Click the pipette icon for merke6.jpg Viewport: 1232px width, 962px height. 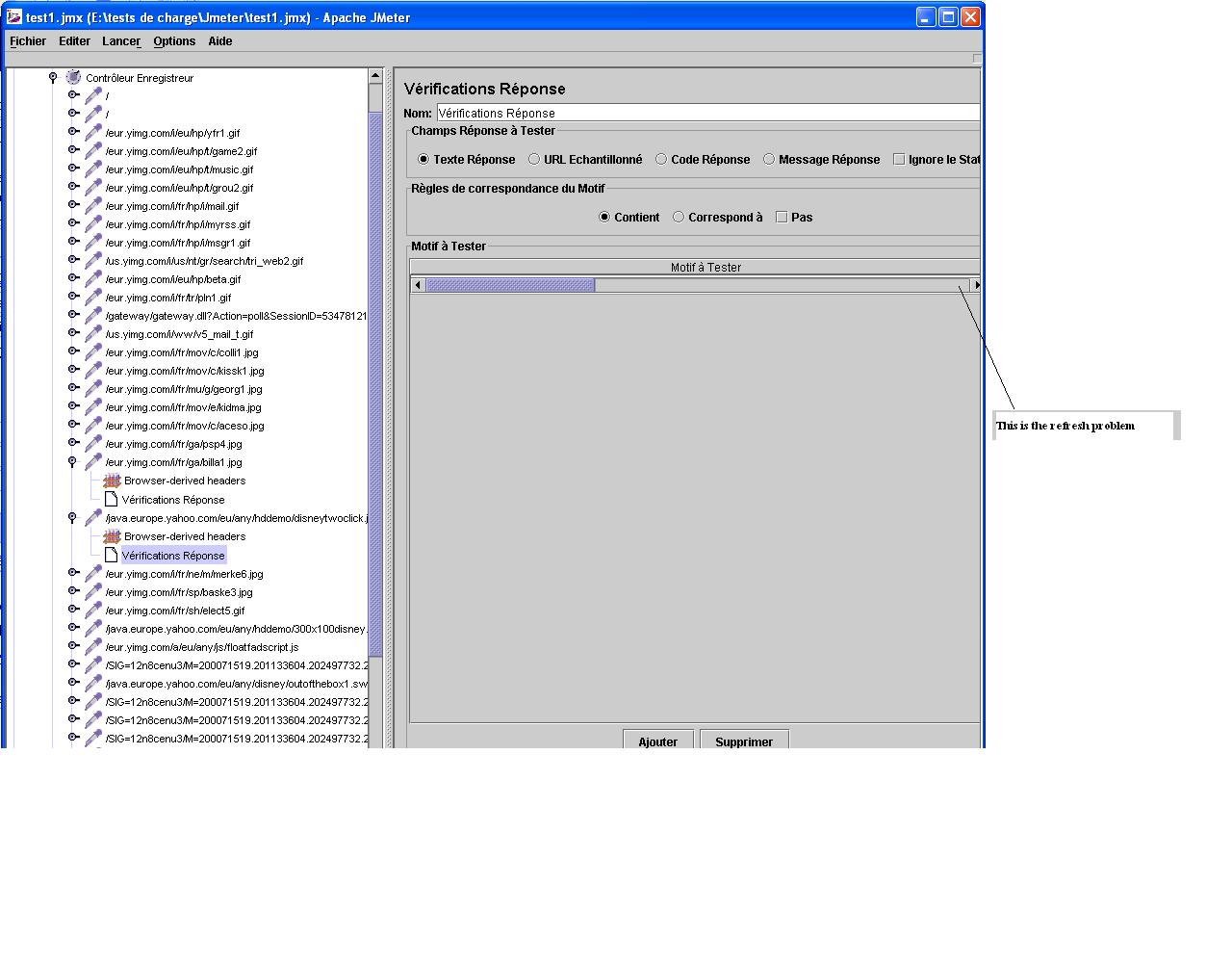(x=93, y=574)
